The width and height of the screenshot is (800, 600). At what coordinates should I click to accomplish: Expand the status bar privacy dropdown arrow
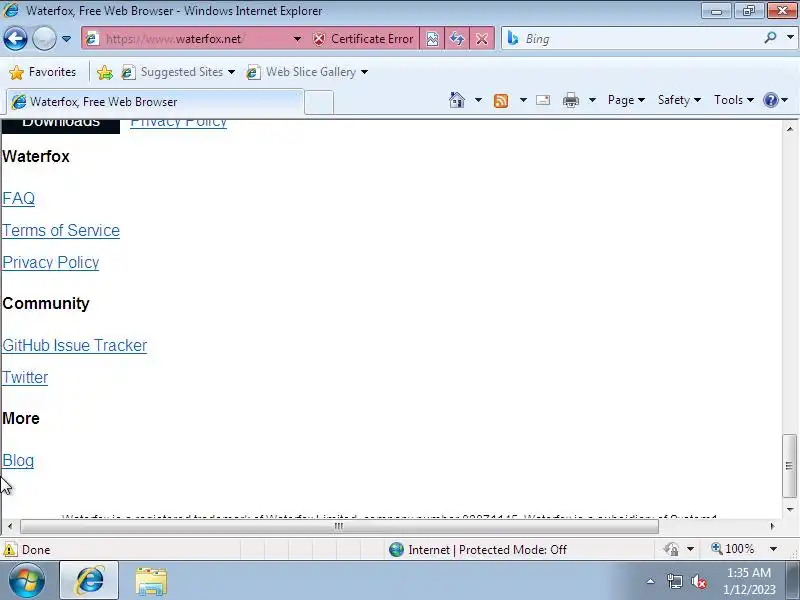click(690, 549)
